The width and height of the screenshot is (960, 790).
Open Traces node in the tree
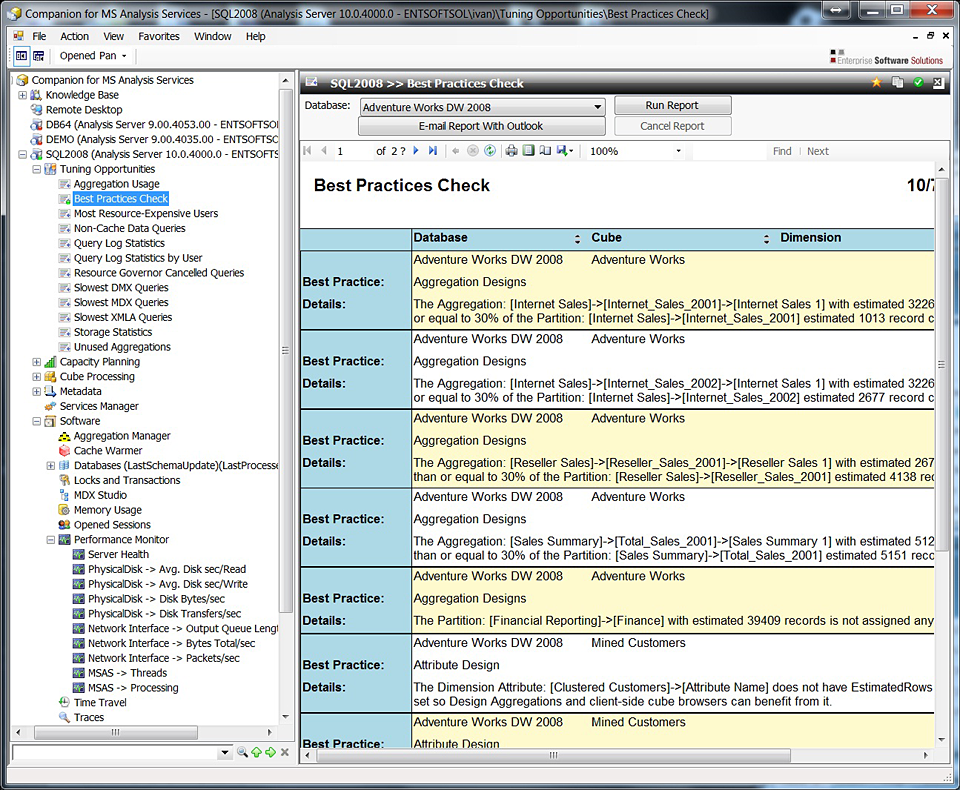click(89, 718)
